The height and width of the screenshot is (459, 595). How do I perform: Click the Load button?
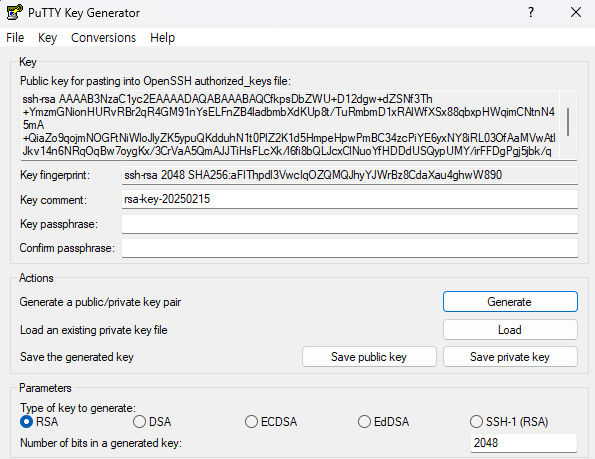point(510,330)
